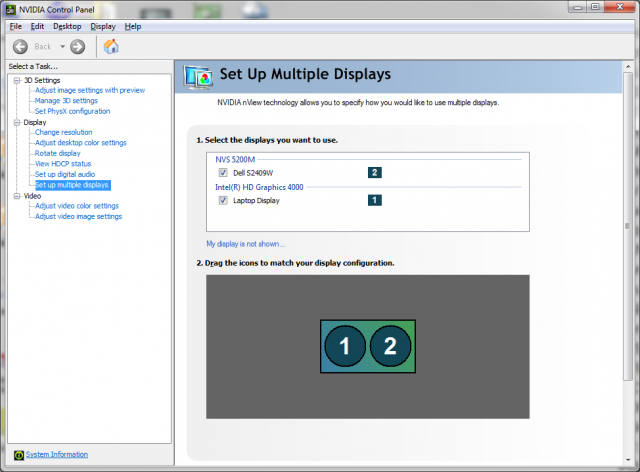Open Adjust video image settings
This screenshot has height=472, width=640.
(78, 216)
